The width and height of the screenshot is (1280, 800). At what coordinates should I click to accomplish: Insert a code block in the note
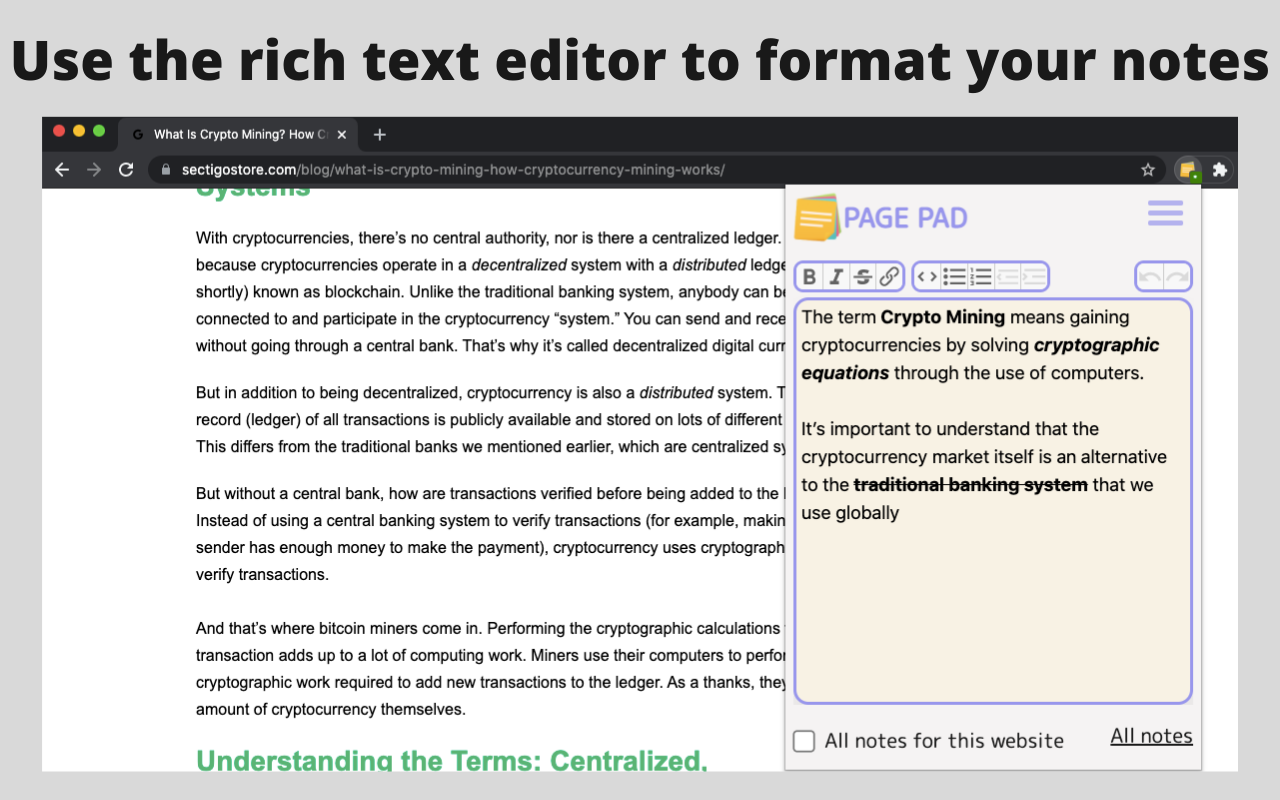pos(928,277)
